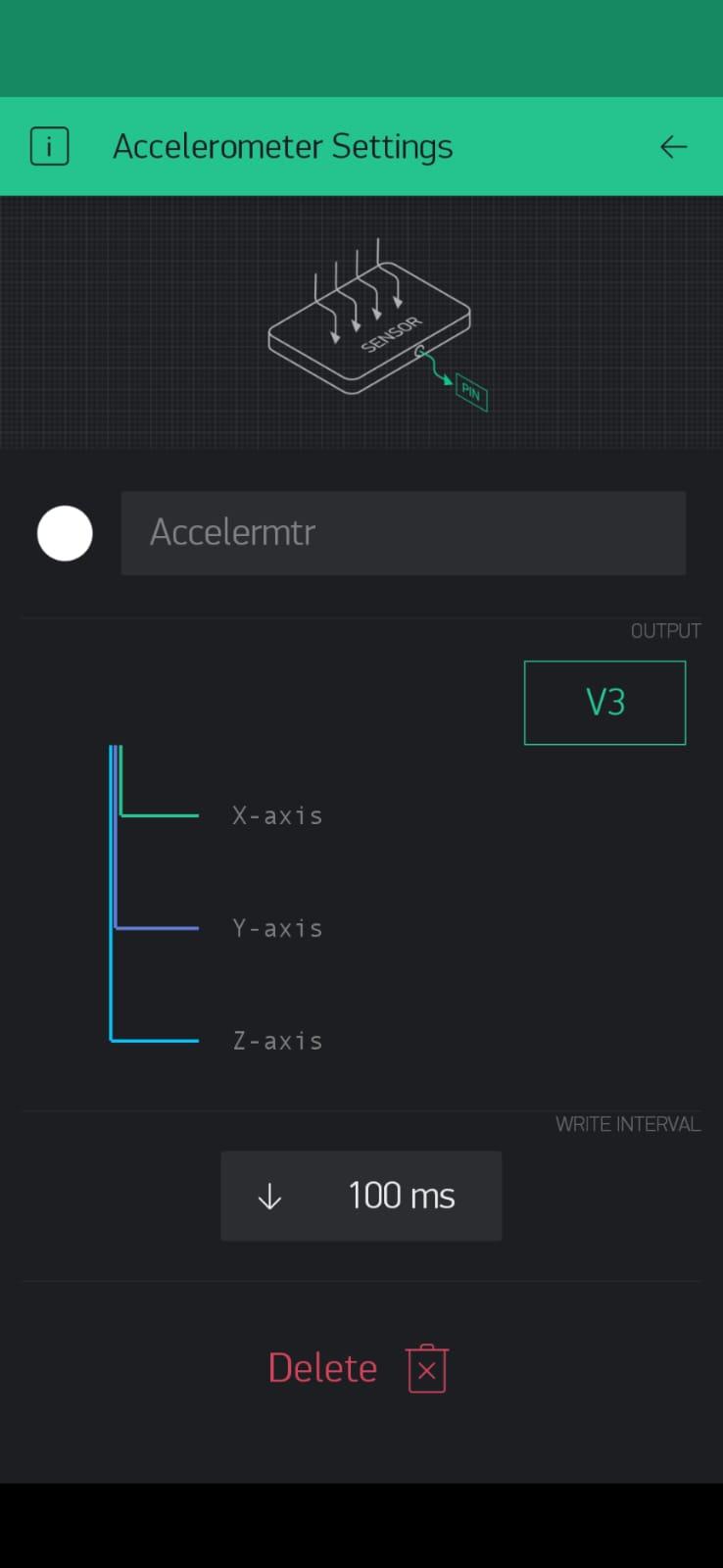Tap the sensor device illustration
Viewport: 723px width, 1568px height.
click(x=370, y=328)
